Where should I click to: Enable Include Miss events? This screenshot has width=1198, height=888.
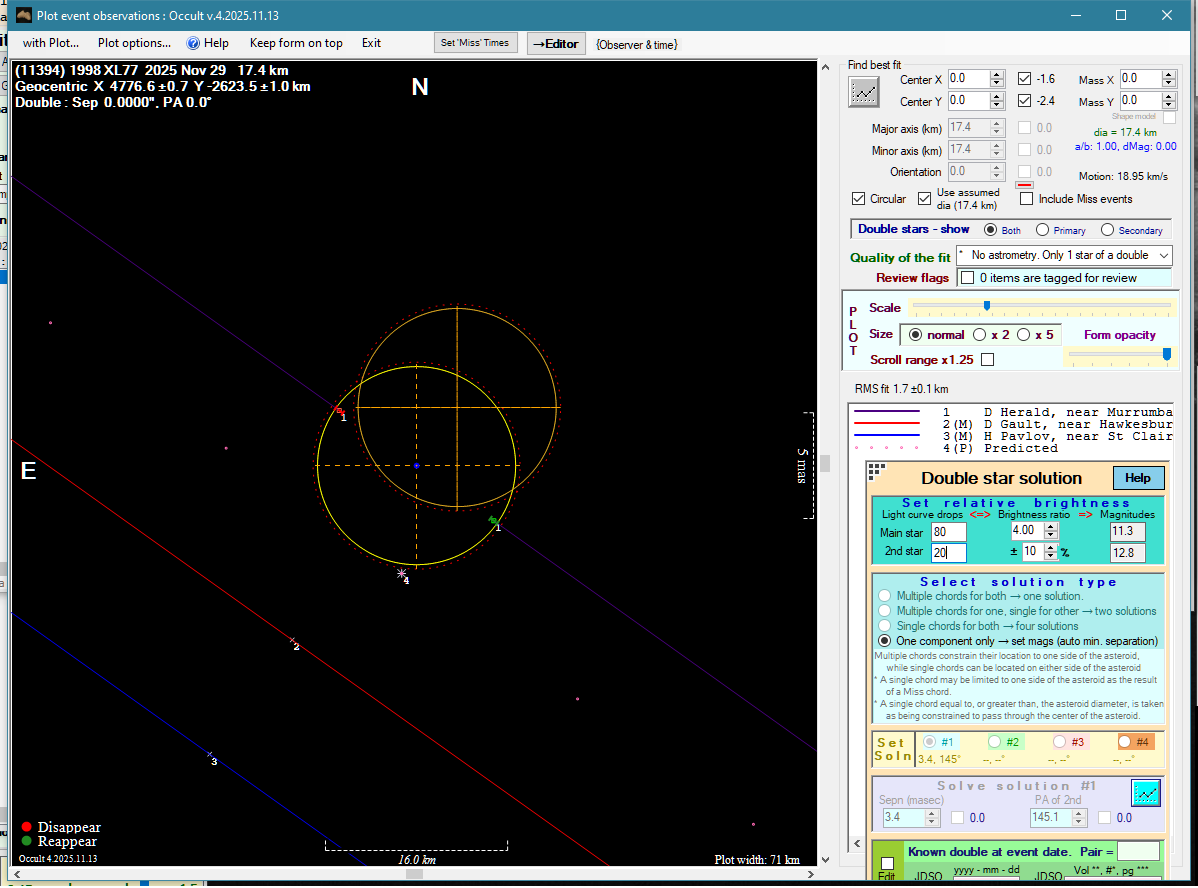(1026, 199)
